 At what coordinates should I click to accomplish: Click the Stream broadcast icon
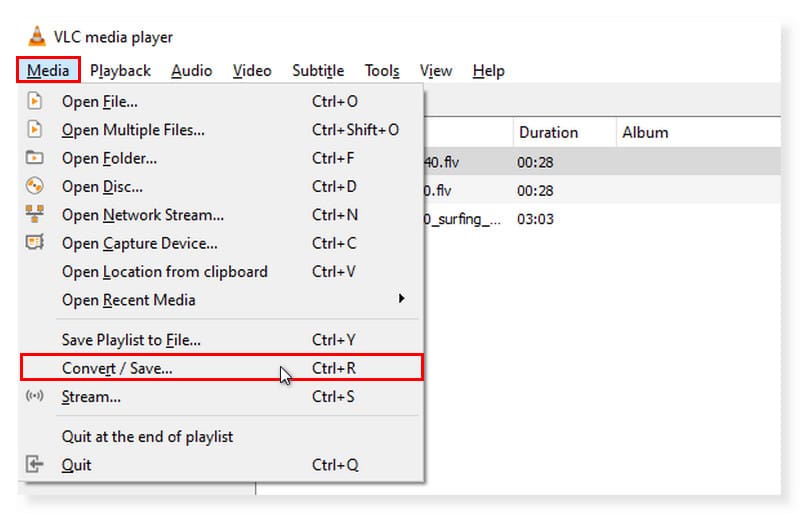[x=35, y=397]
